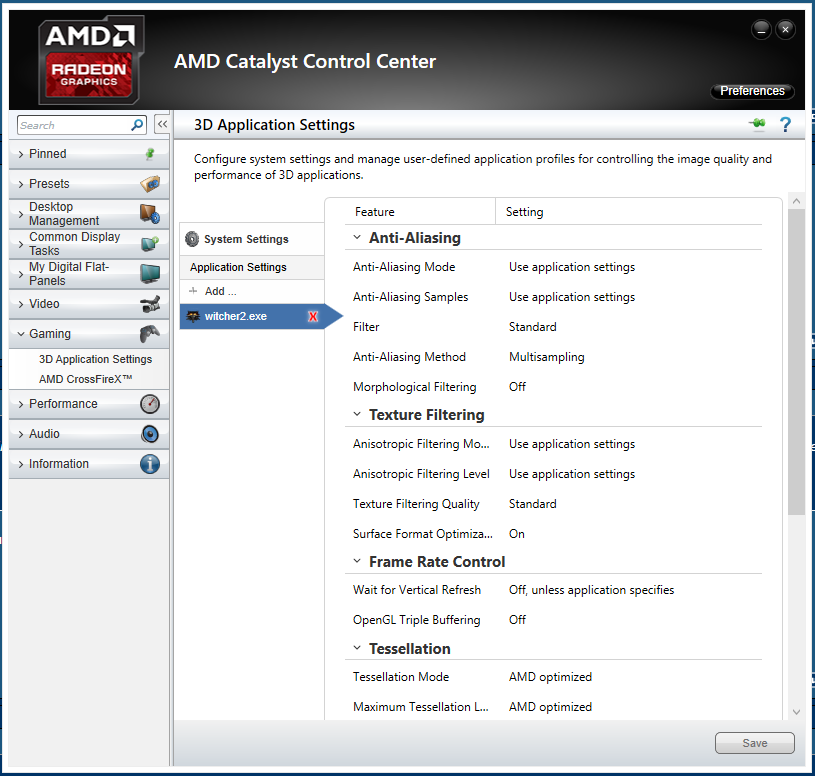Screen dimensions: 815x776
Task: Collapse the sidebar with the double-chevron button
Action: [162, 125]
